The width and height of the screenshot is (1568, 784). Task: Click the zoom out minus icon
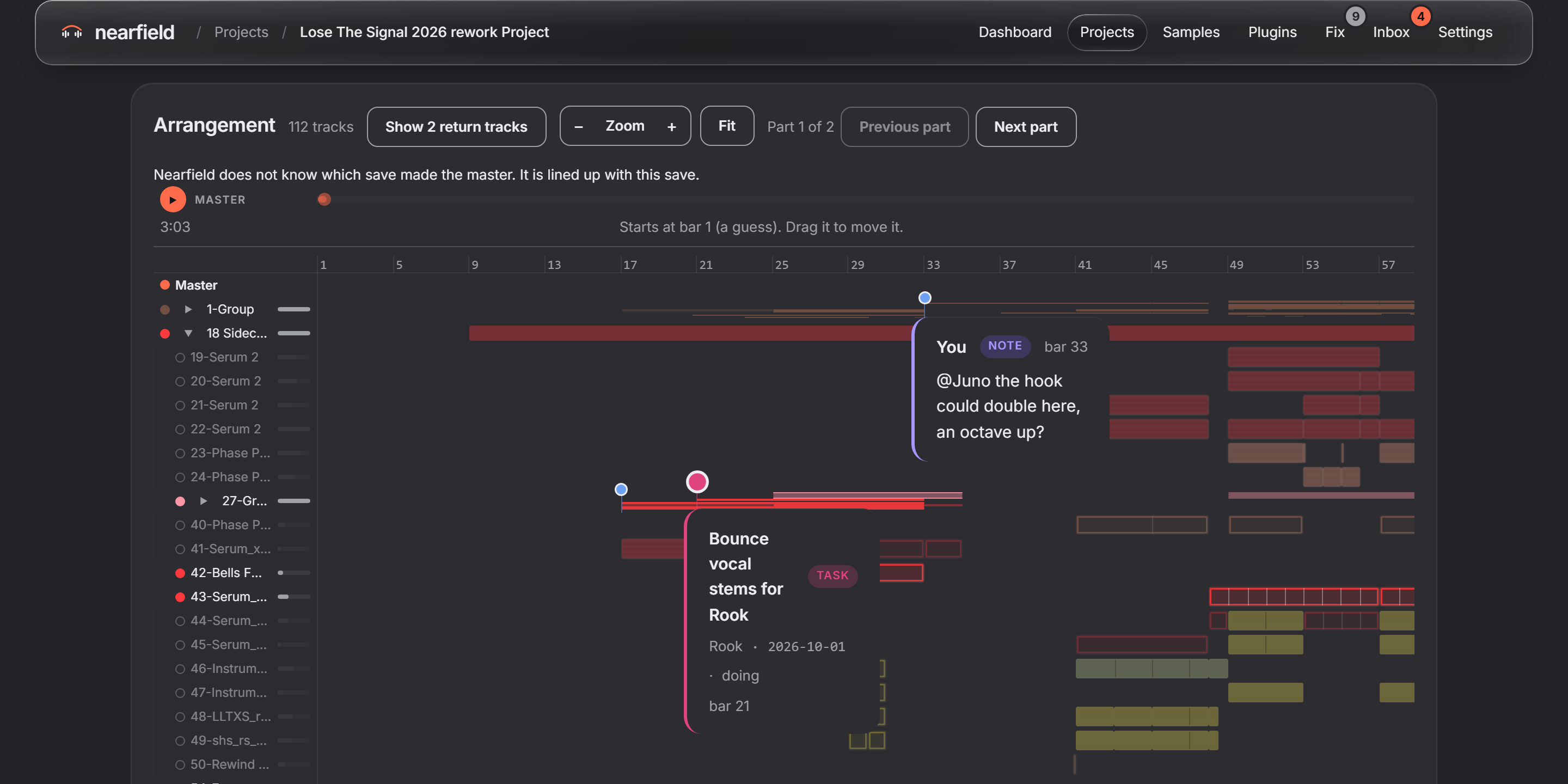(x=578, y=127)
